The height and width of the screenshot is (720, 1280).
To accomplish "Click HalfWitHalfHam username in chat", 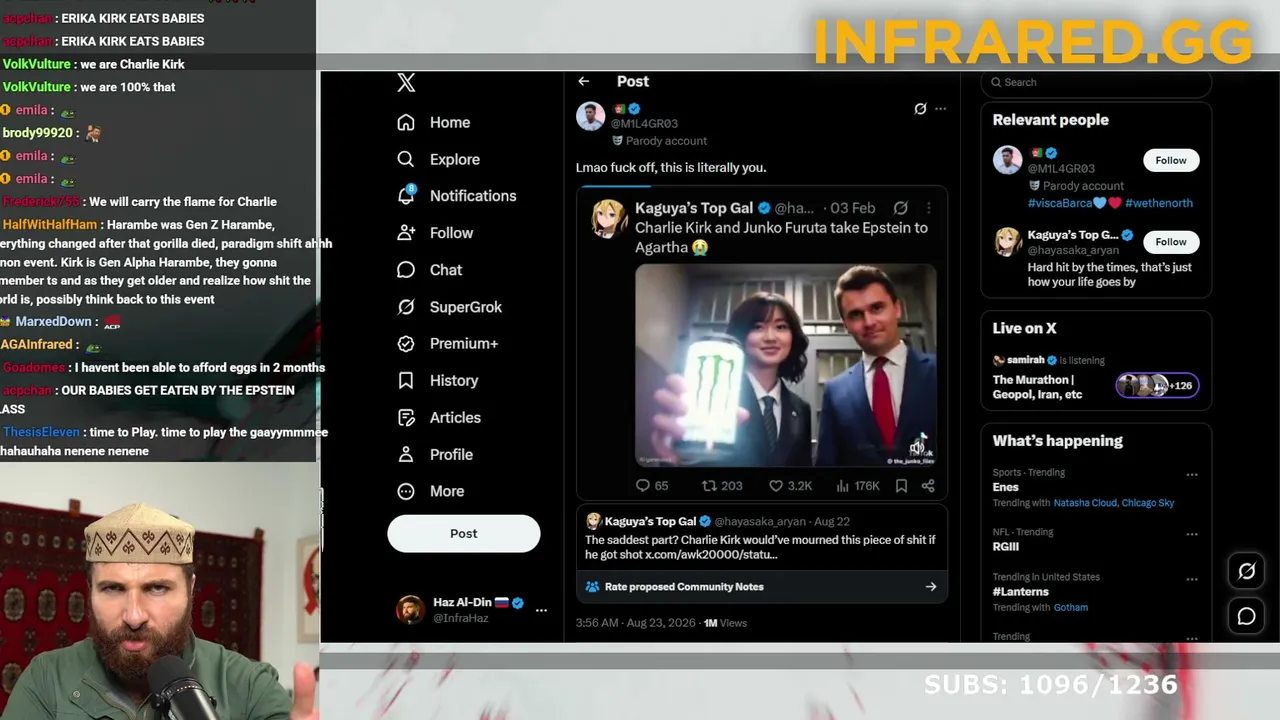I will 50,225.
